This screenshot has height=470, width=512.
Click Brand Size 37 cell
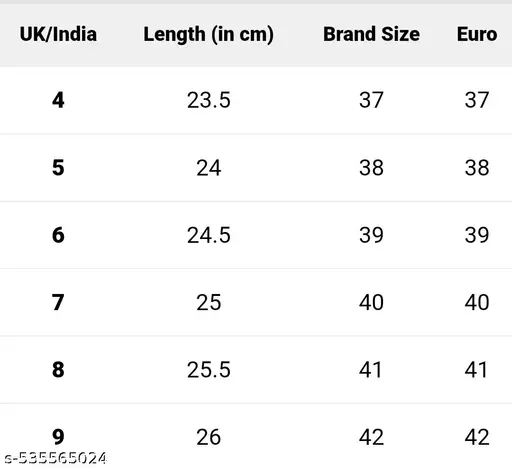pyautogui.click(x=371, y=100)
